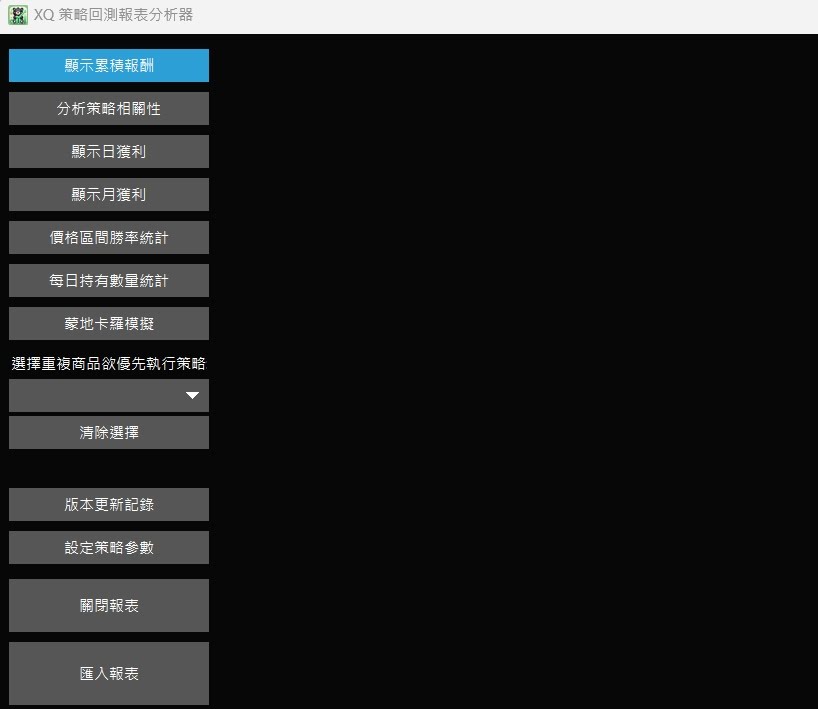
Task: Show cumulative returns via 顯示累積報酬
Action: (109, 65)
